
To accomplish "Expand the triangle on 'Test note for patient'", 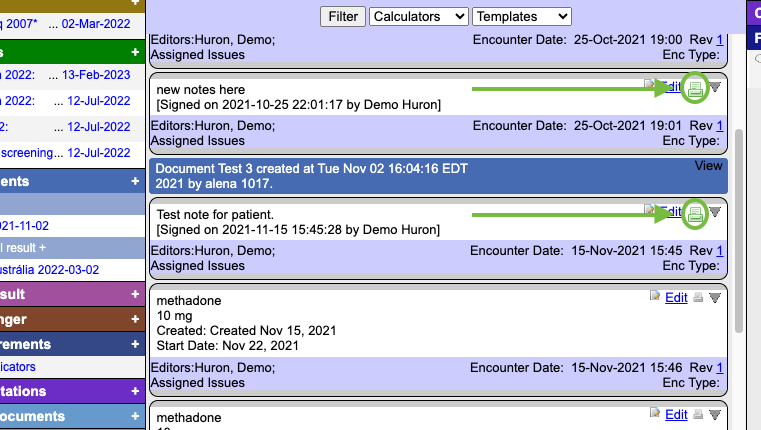I will click(715, 212).
